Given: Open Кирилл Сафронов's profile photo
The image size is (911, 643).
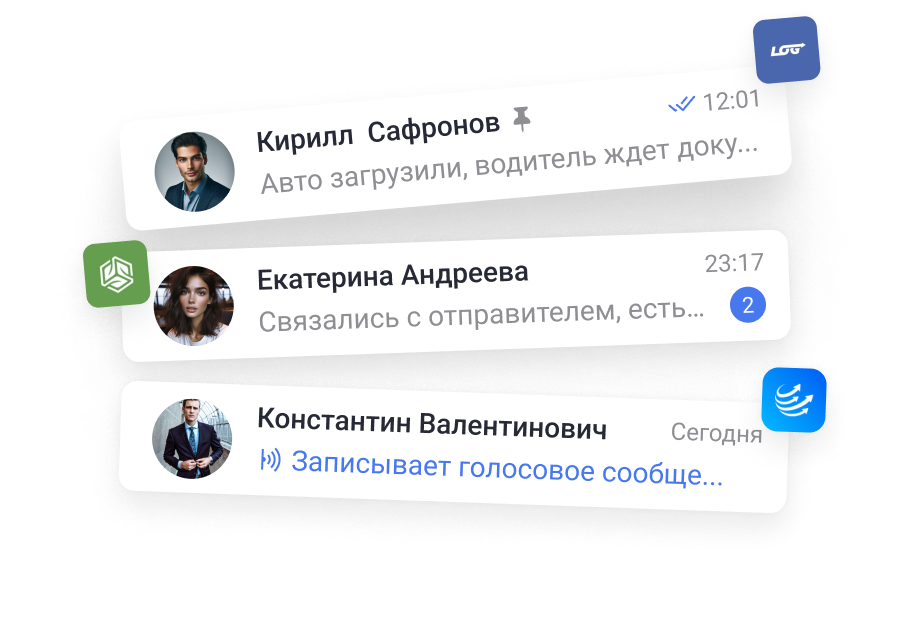Looking at the screenshot, I should pos(195,172).
